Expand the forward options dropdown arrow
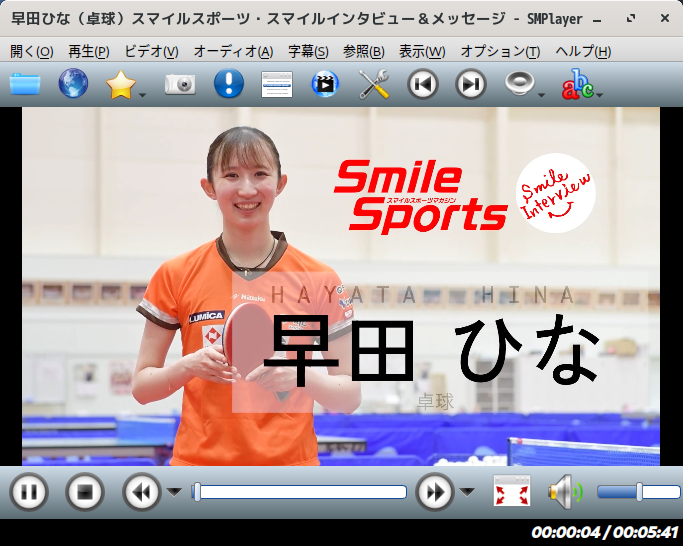The image size is (683, 546). coord(467,492)
